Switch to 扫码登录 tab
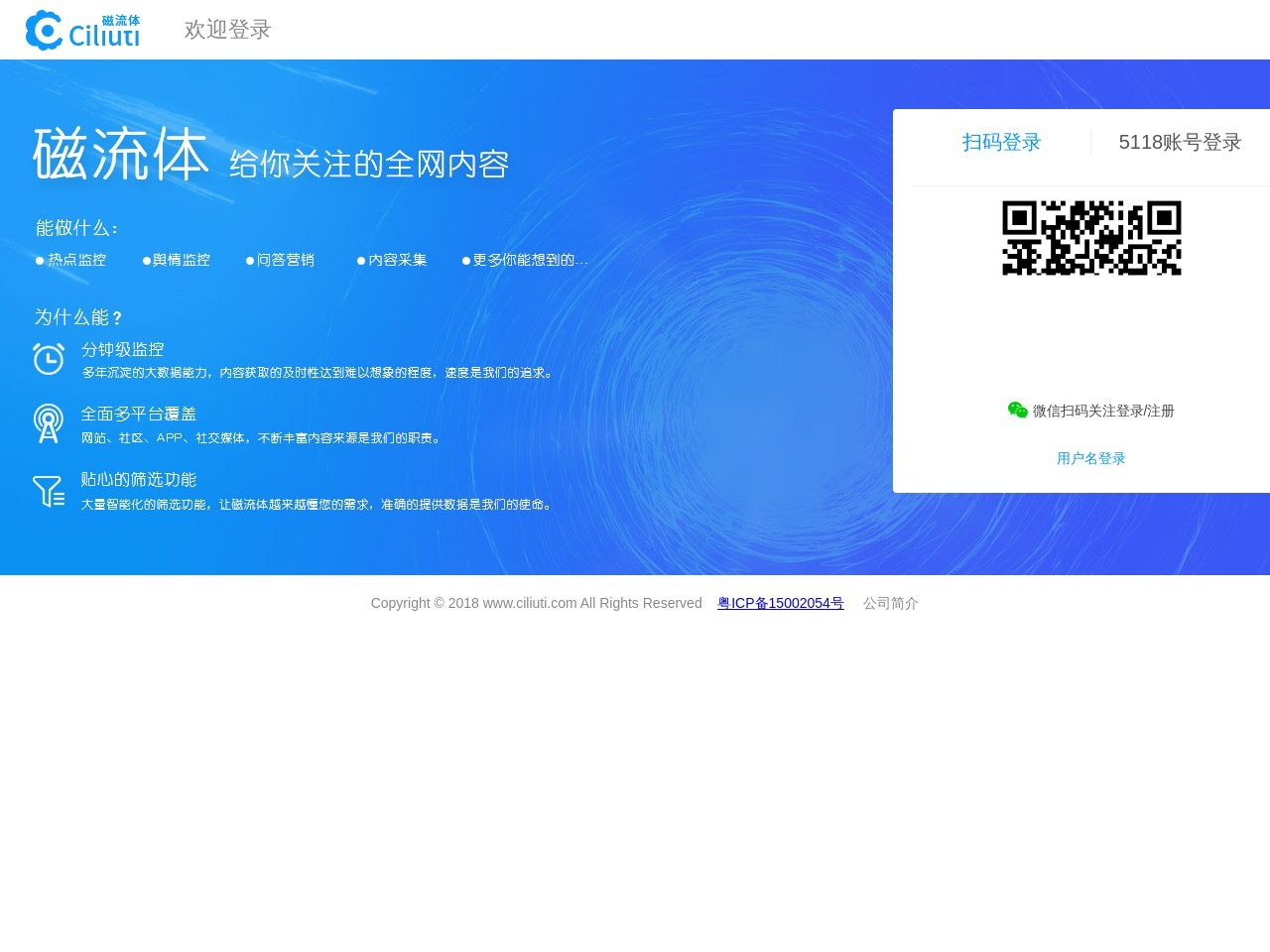Image resolution: width=1270 pixels, height=952 pixels. 1001,142
